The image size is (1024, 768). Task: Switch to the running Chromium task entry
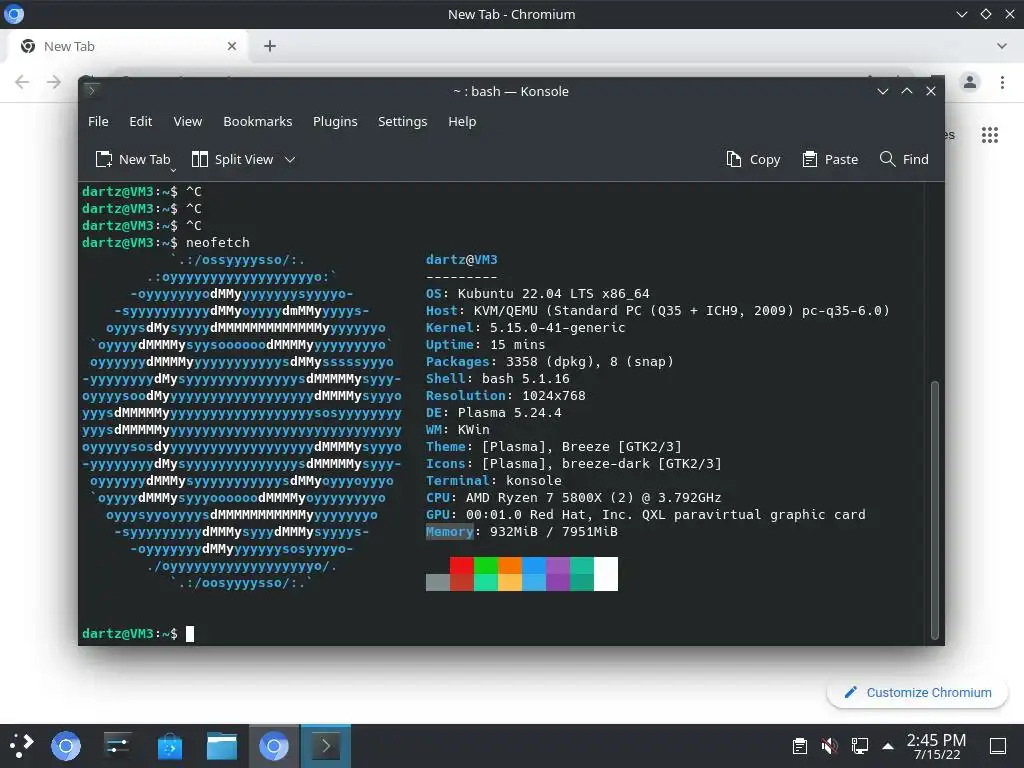click(x=274, y=746)
